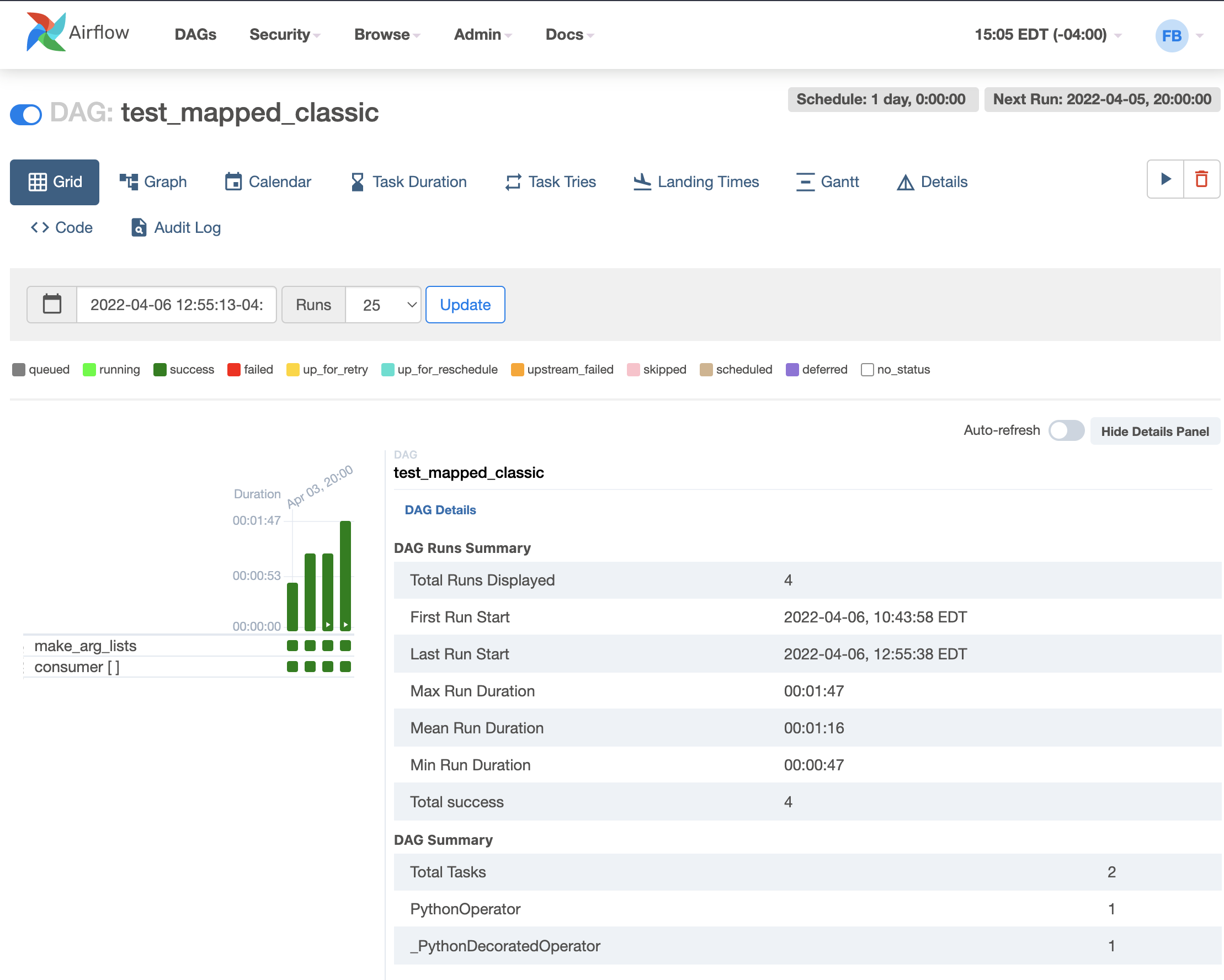The image size is (1224, 980).
Task: Click the no_status legend box
Action: (x=867, y=370)
